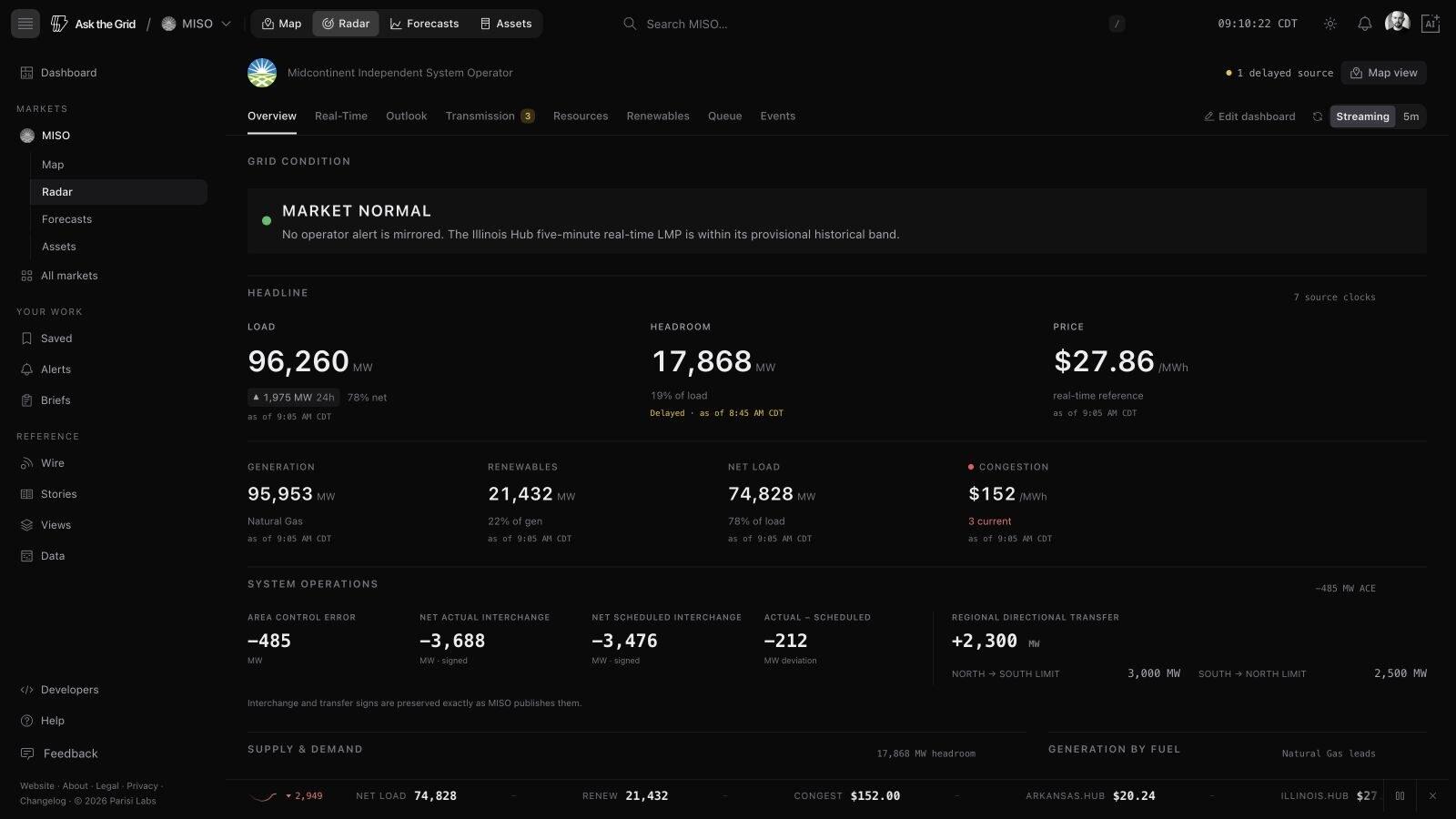
Task: Switch to the Map toolbar view
Action: point(281,24)
